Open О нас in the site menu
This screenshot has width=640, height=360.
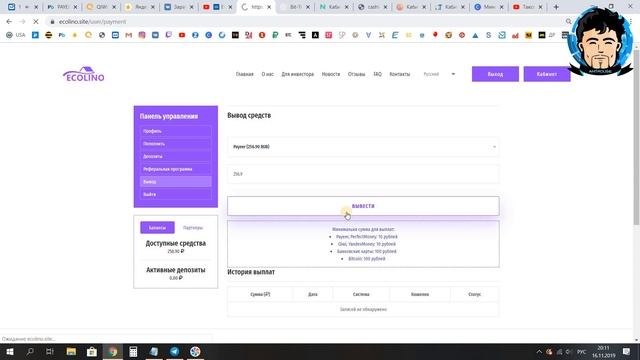(x=267, y=74)
